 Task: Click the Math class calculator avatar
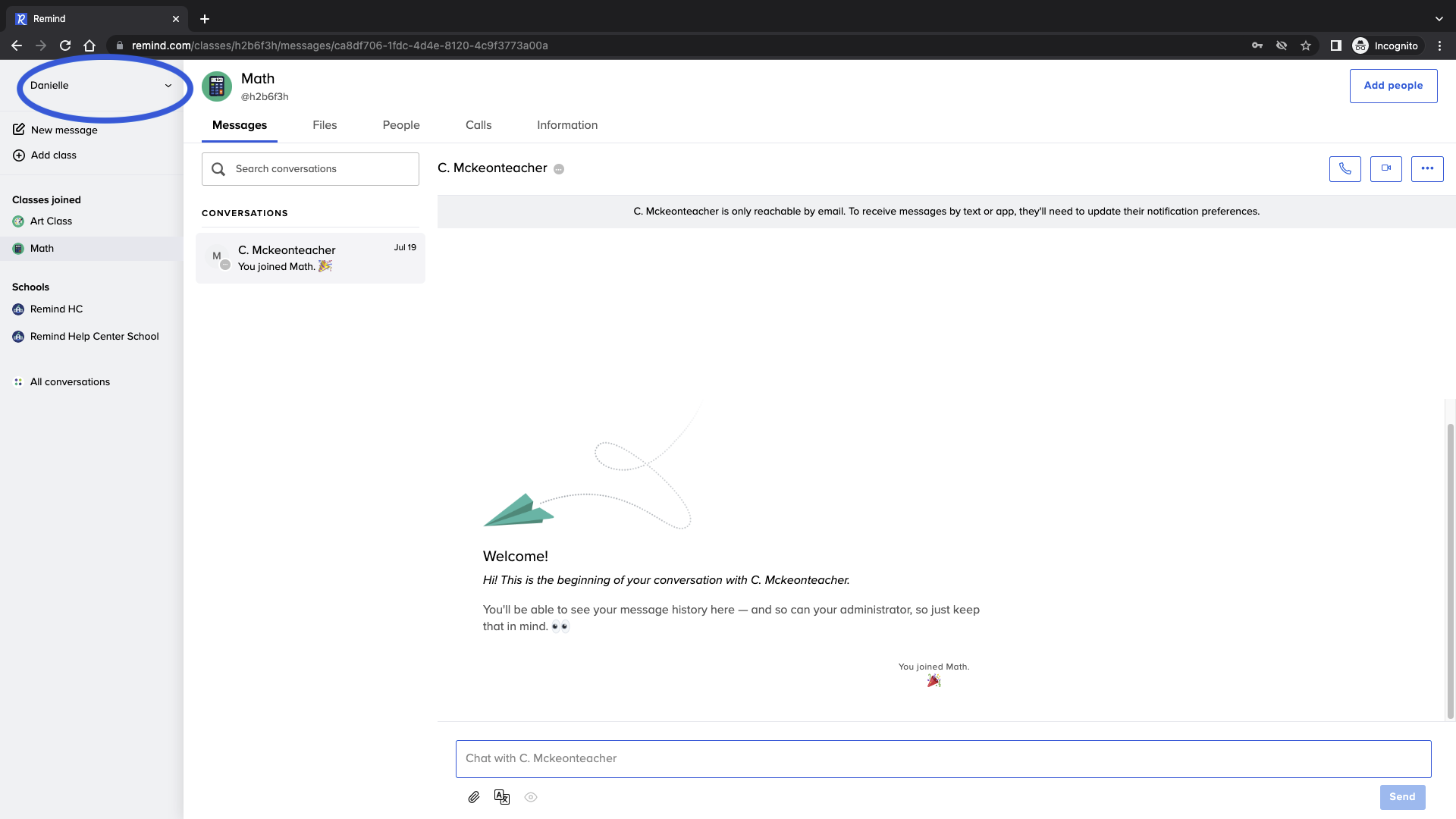coord(217,86)
